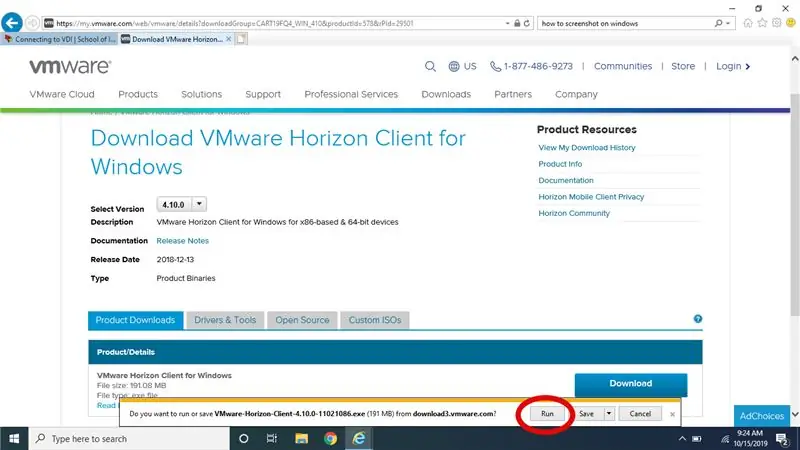Open a new browser tab
This screenshot has height=450, width=800.
point(241,39)
